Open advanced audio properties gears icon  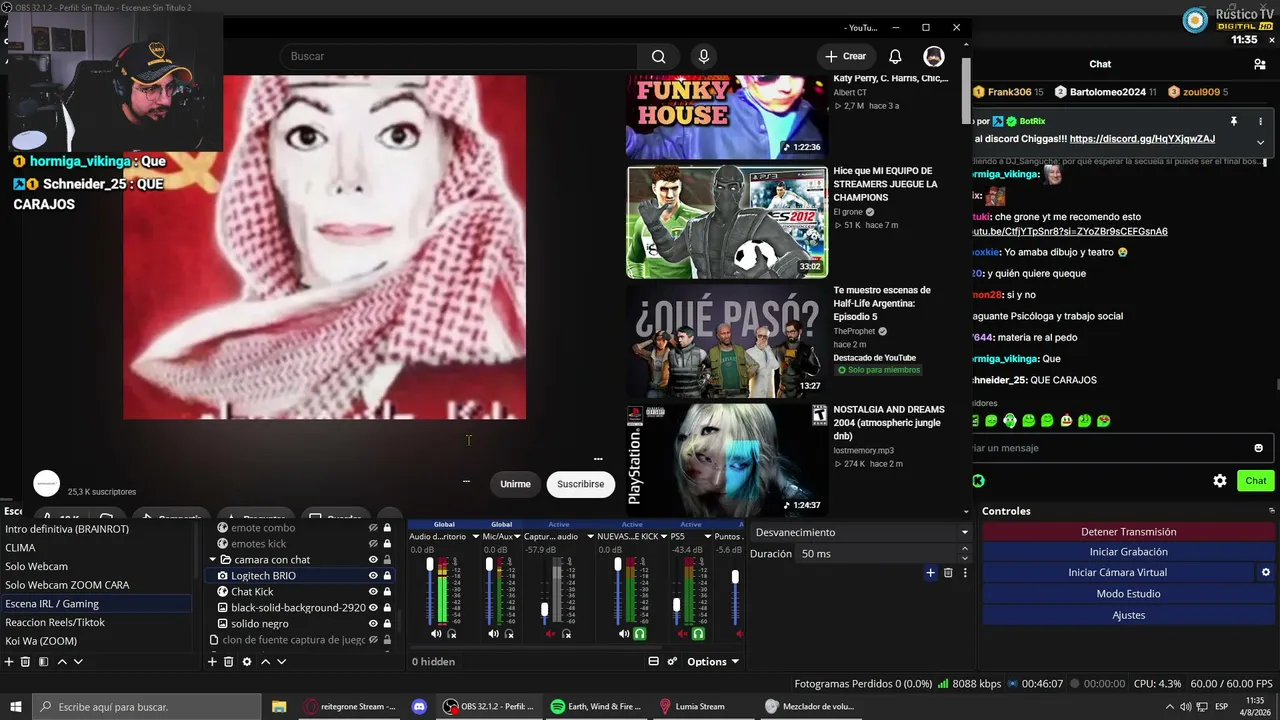(672, 662)
